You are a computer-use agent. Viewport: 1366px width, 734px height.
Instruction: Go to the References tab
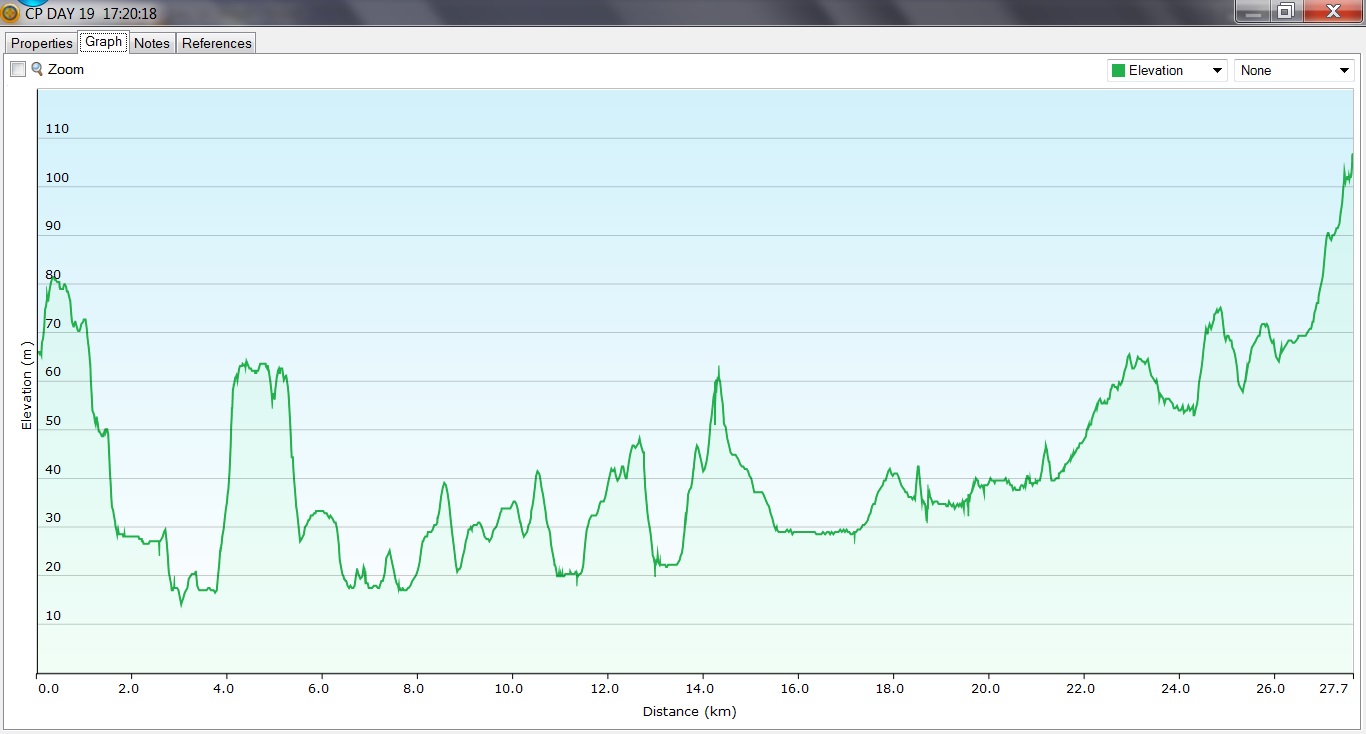pyautogui.click(x=217, y=43)
